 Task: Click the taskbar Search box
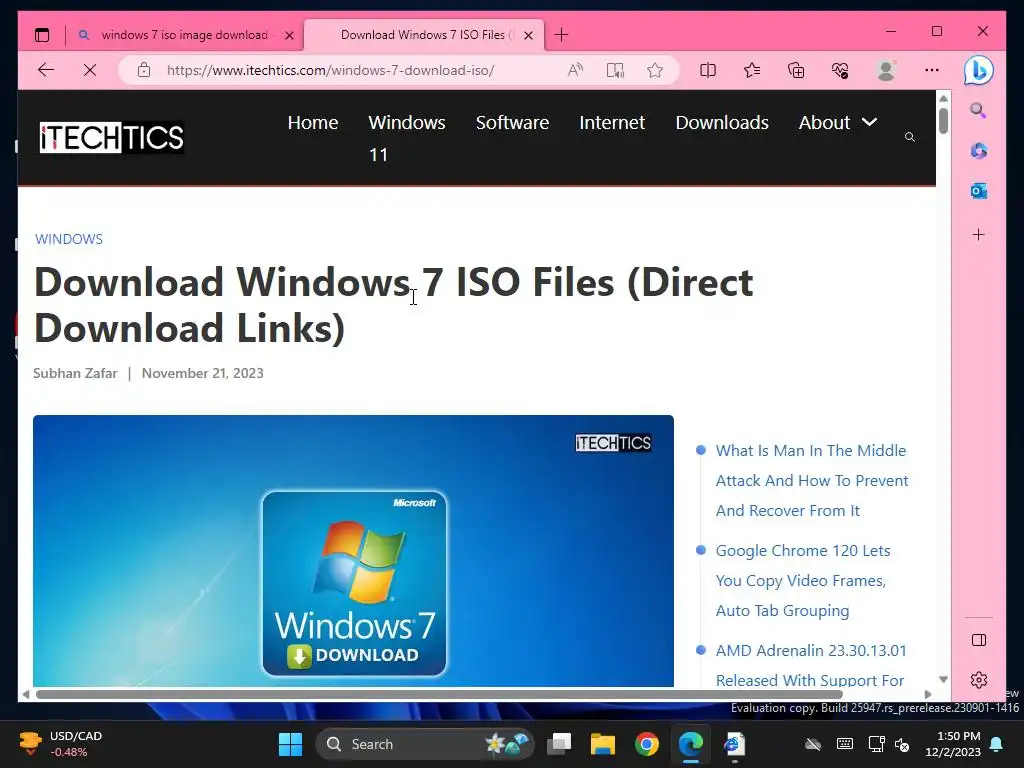(424, 744)
